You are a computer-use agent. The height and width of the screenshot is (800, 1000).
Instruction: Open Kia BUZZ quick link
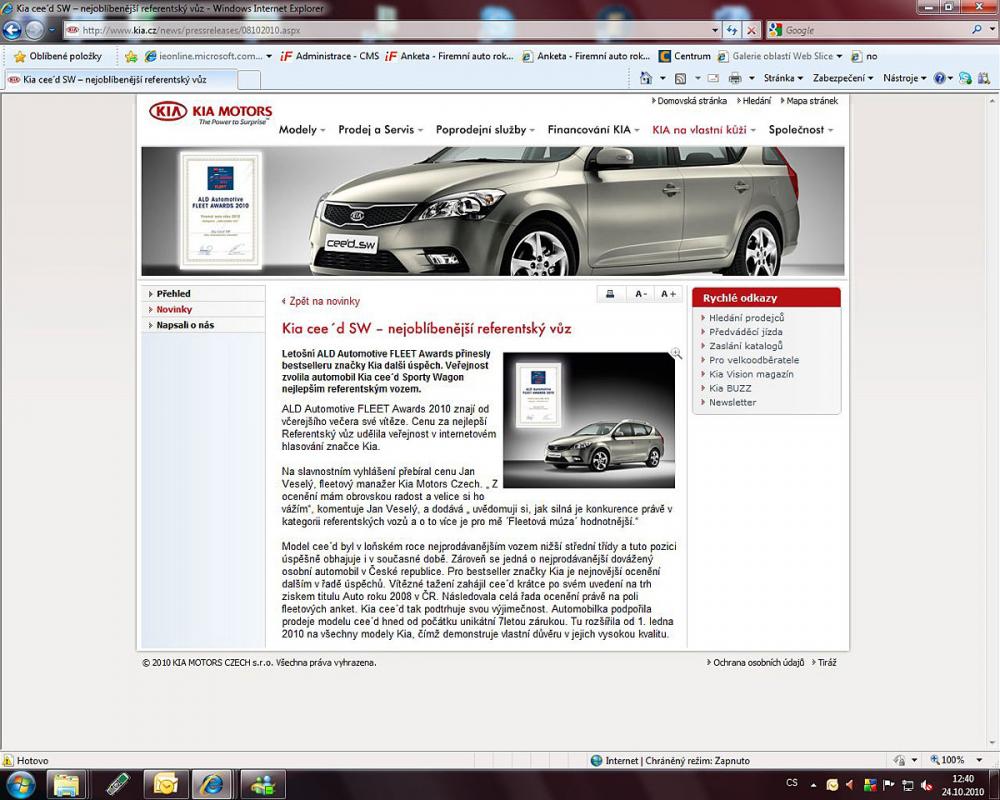(730, 388)
